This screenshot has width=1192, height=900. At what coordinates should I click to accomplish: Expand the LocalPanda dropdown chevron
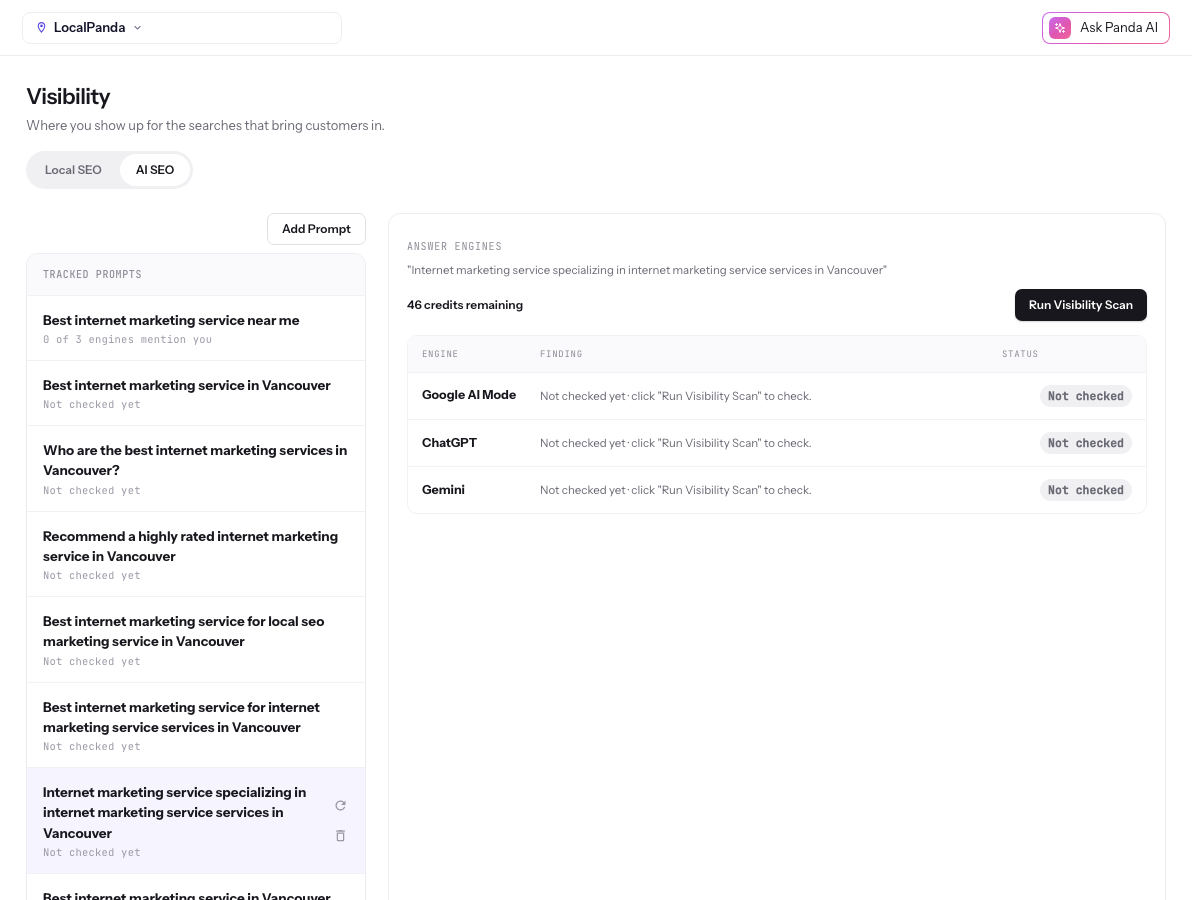[138, 27]
